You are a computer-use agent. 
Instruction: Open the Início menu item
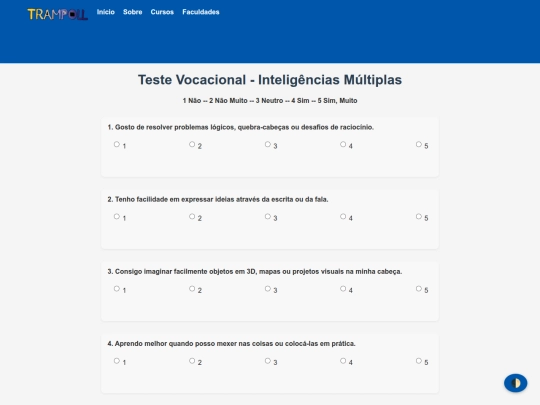point(106,12)
